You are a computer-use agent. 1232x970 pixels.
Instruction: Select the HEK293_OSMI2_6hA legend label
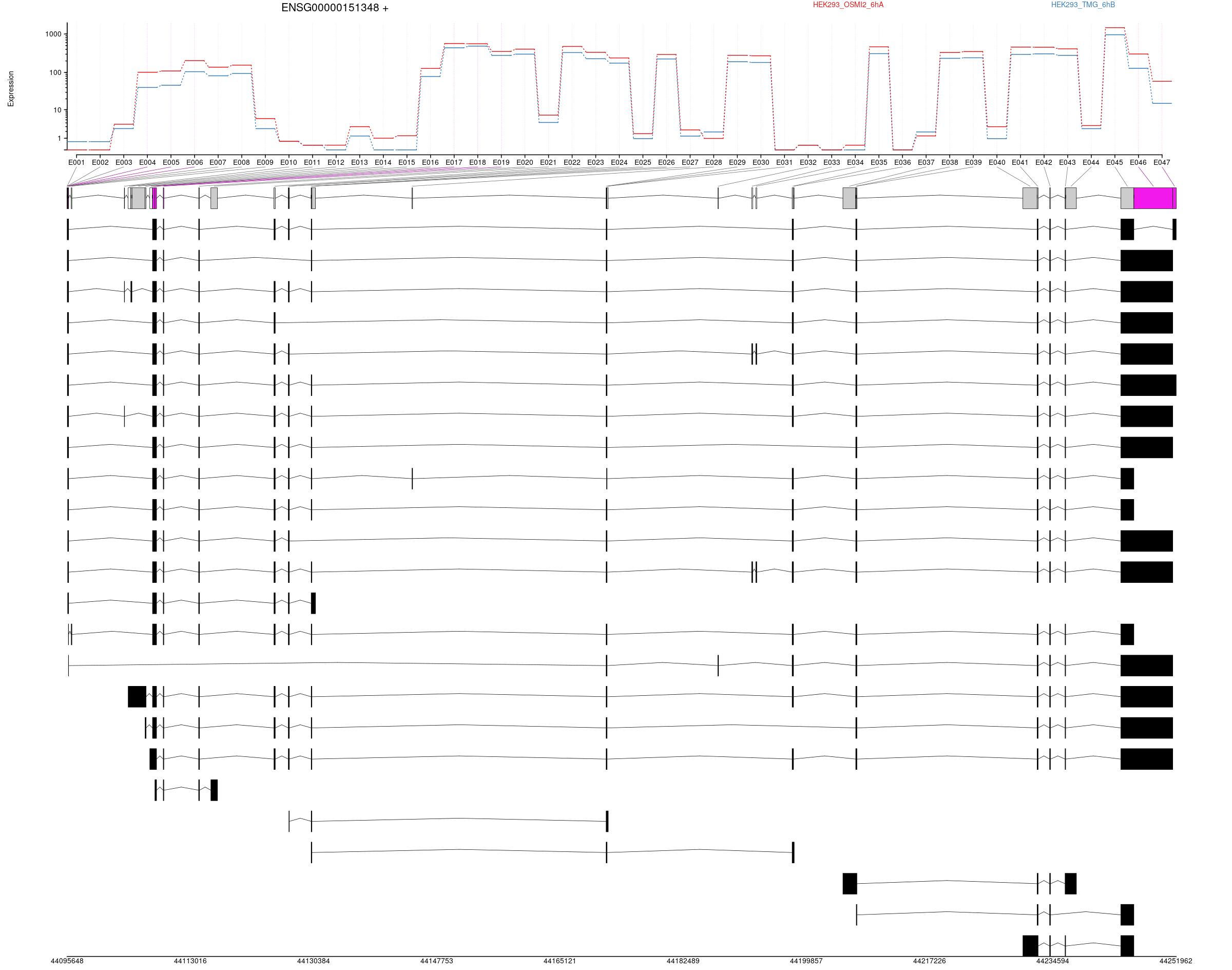[848, 5]
